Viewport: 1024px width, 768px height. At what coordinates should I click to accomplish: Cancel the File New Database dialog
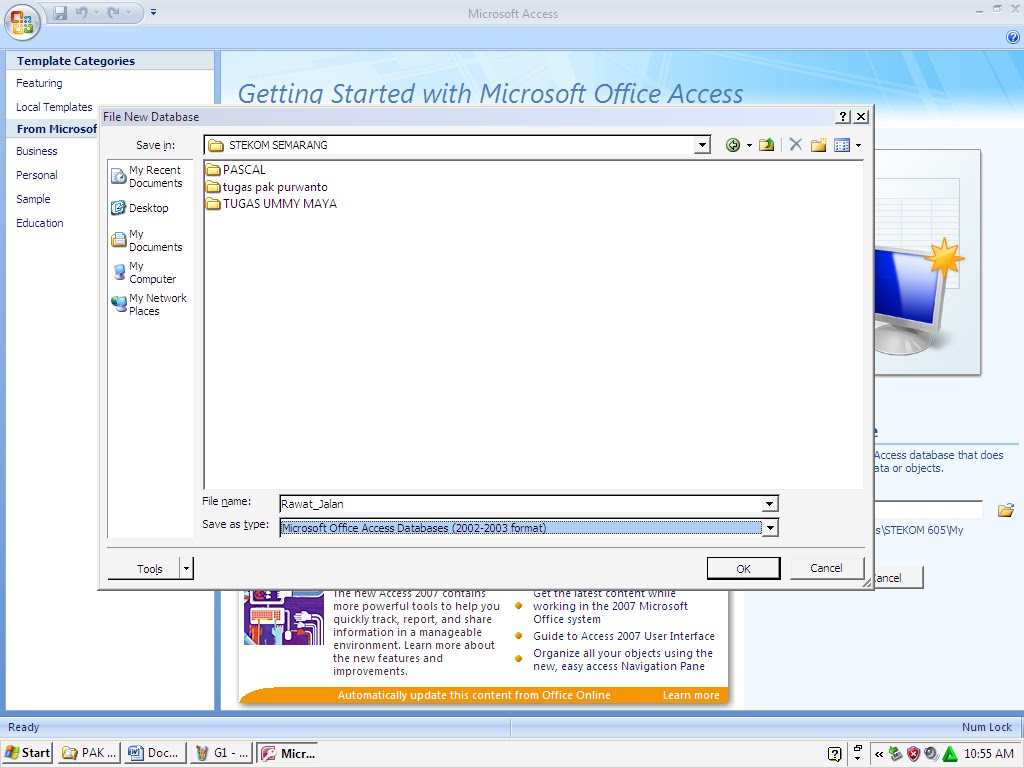pyautogui.click(x=827, y=567)
